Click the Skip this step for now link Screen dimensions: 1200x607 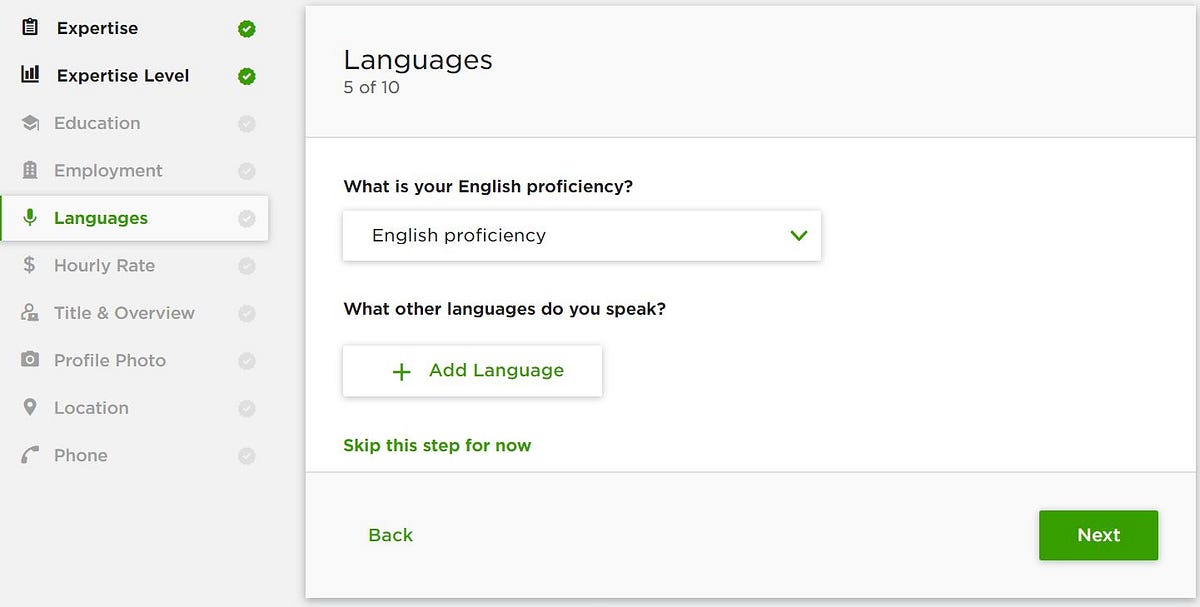coord(437,446)
